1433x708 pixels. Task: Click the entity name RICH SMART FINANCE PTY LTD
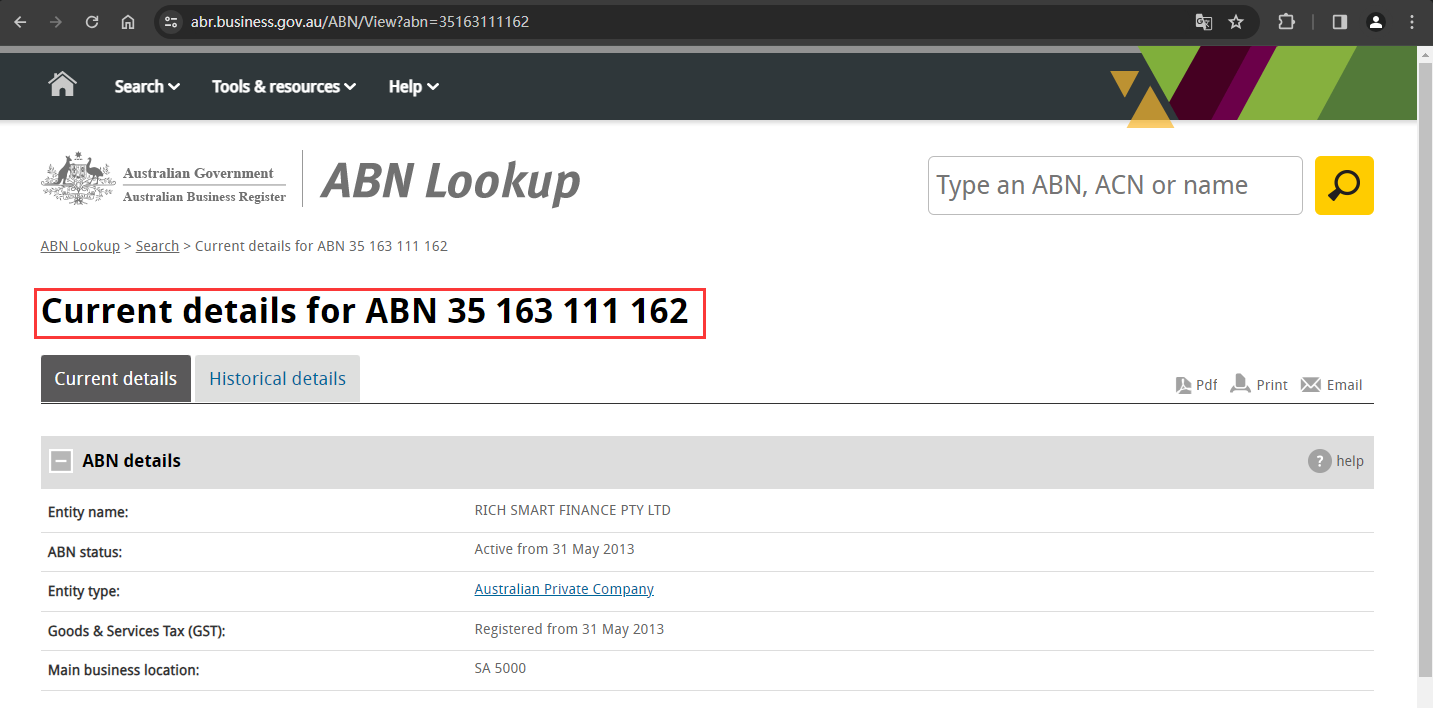[573, 510]
